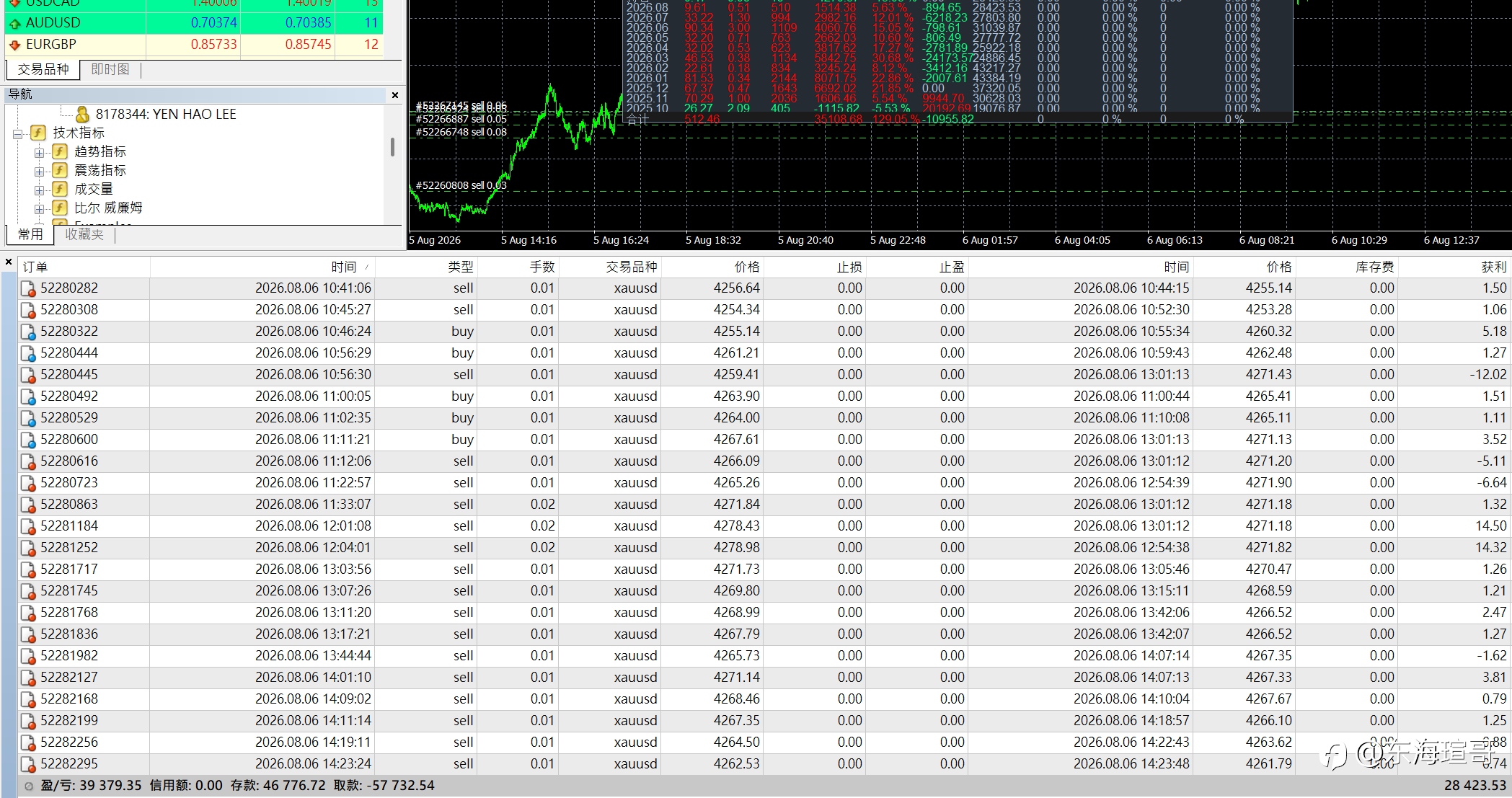Click order icon for 52280529
Image resolution: width=1512 pixels, height=798 pixels.
click(28, 418)
